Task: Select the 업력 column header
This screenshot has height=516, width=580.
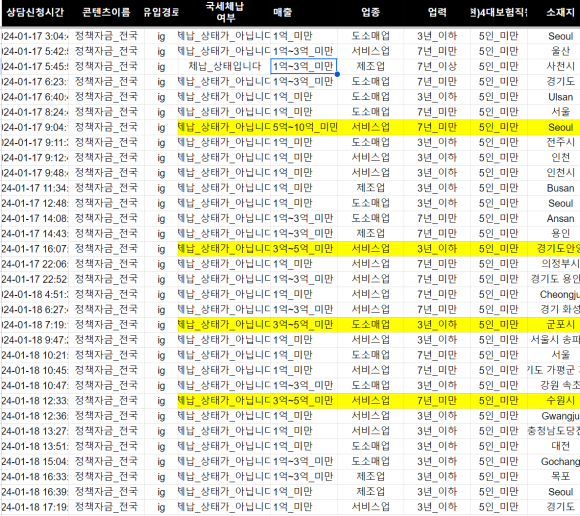Action: click(x=437, y=13)
